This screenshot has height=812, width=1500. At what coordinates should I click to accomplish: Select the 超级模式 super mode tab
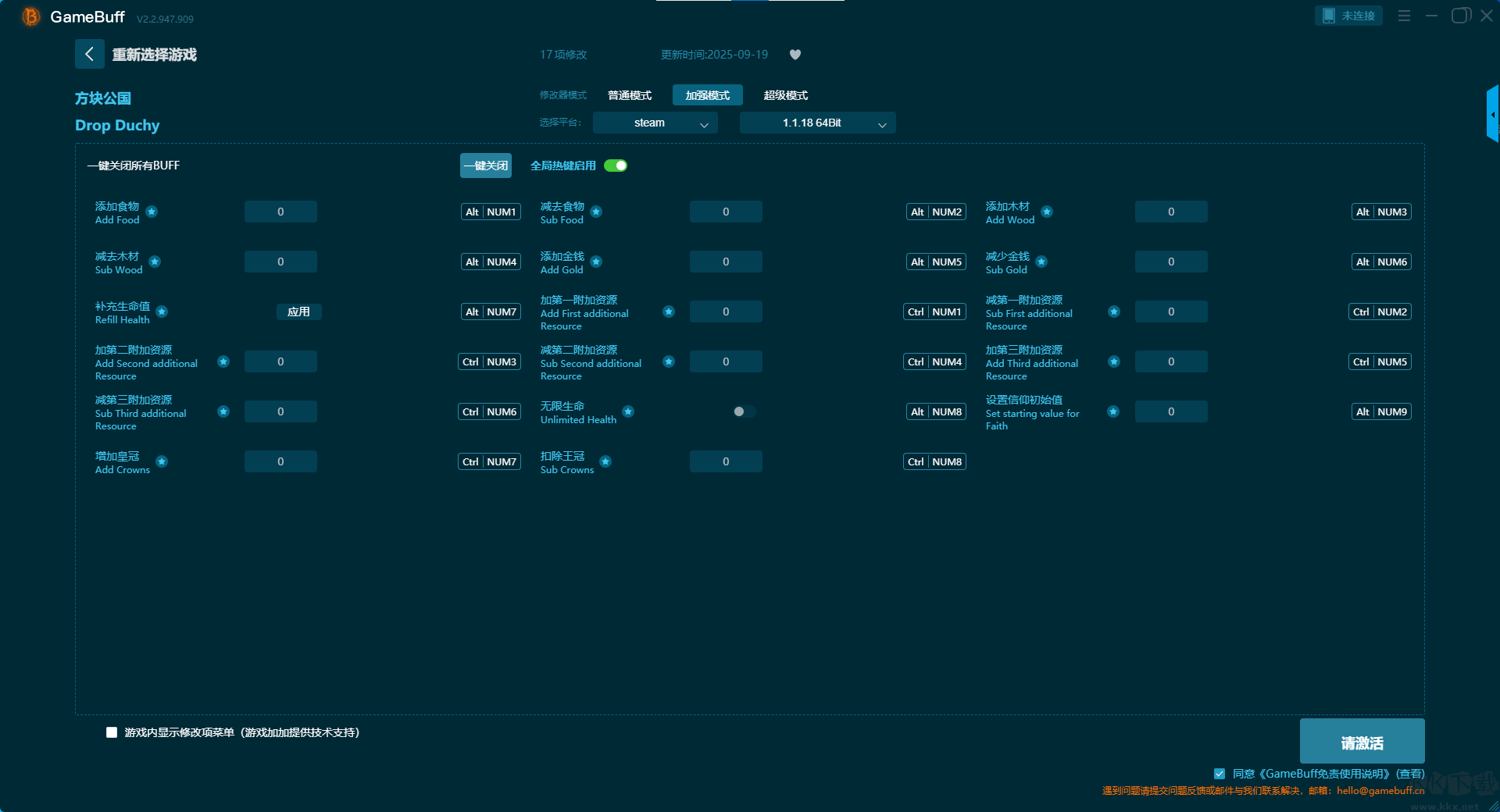[786, 95]
